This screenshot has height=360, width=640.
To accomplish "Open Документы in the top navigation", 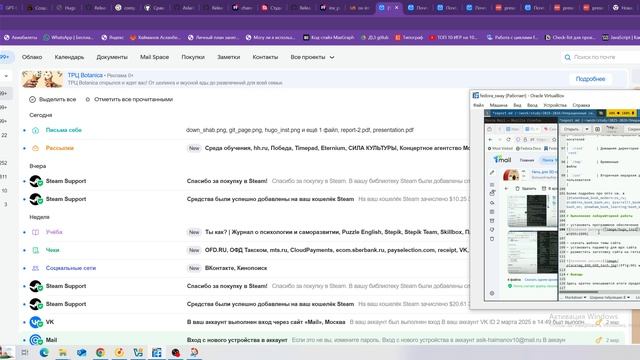I will pyautogui.click(x=112, y=57).
